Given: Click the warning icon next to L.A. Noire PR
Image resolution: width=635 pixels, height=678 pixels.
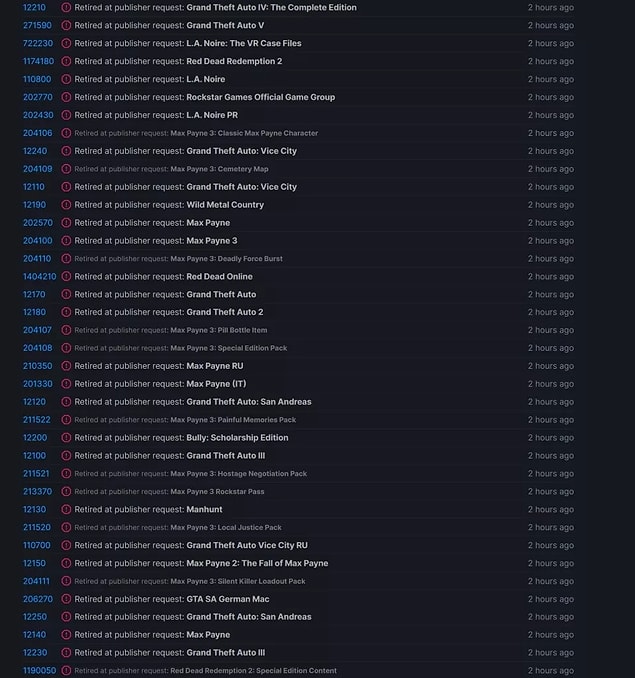Looking at the screenshot, I should point(66,115).
